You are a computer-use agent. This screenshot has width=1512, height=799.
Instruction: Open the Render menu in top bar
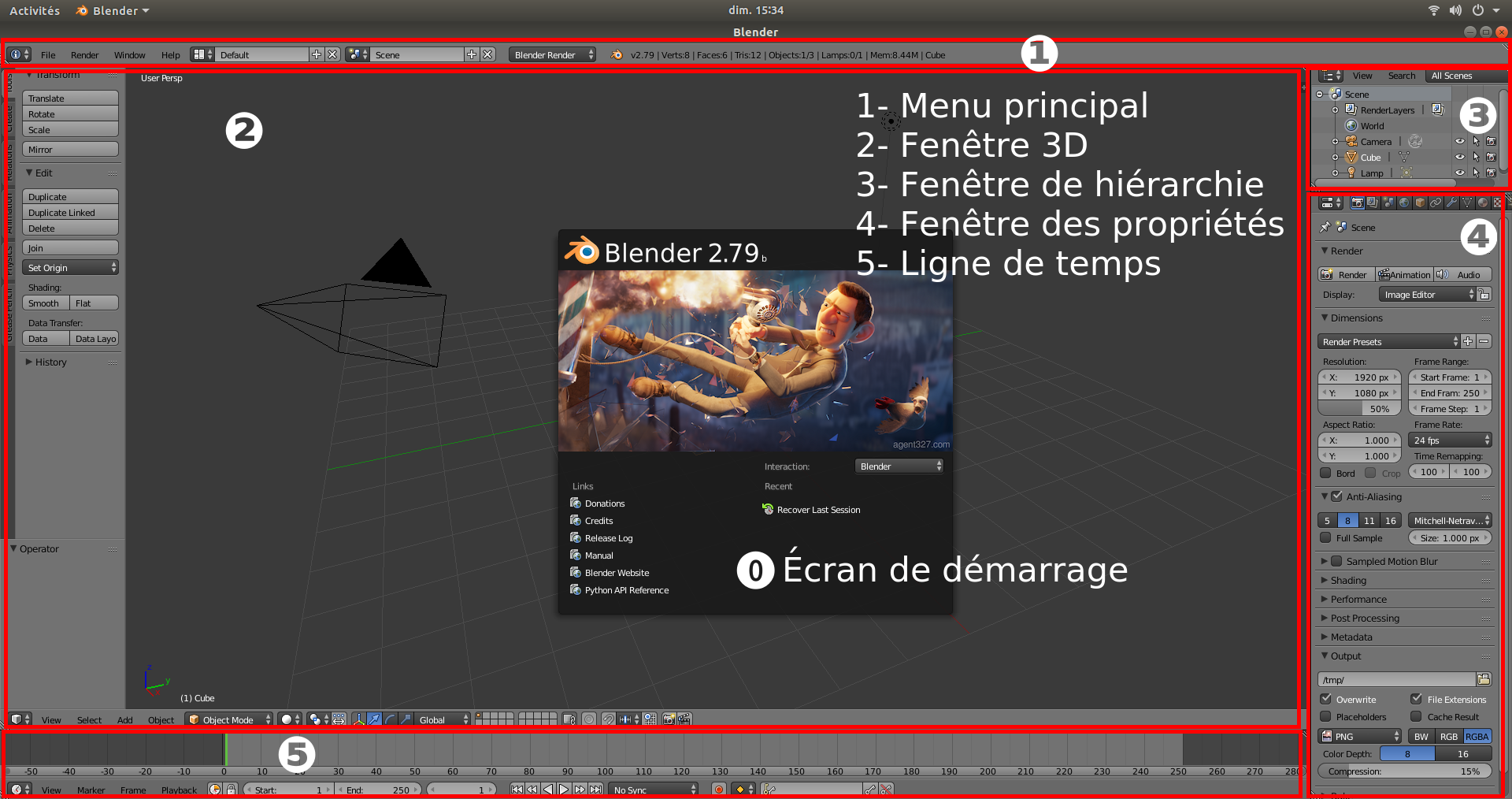(84, 55)
